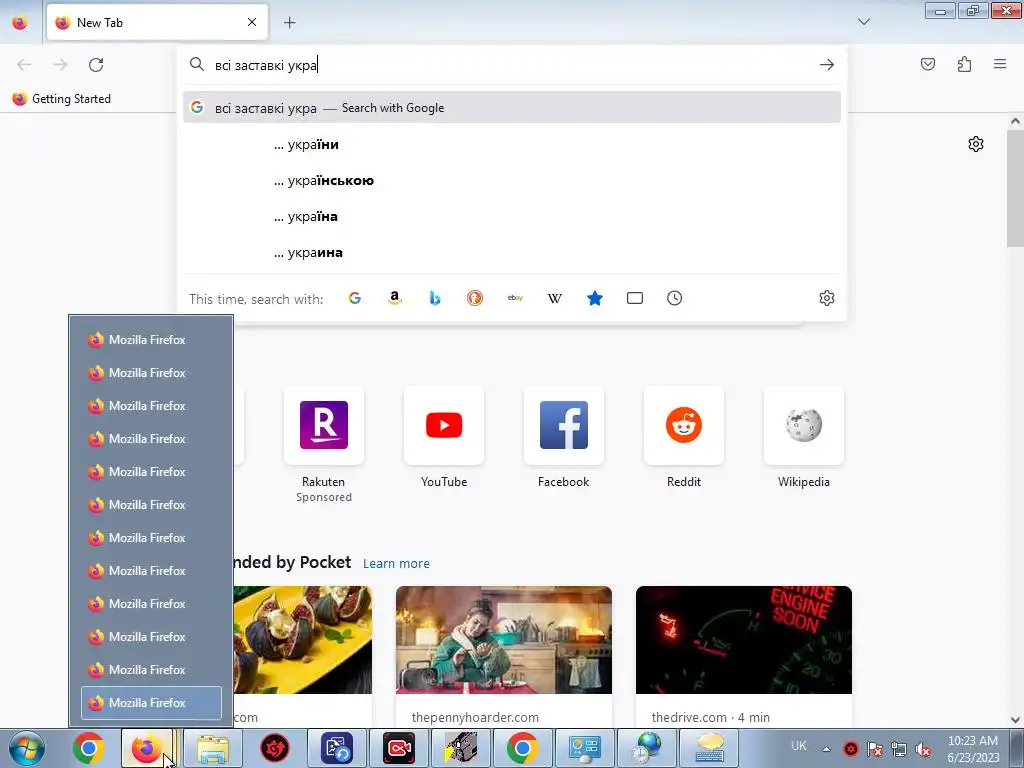Search this time with Wikipedia icon

pyautogui.click(x=554, y=298)
